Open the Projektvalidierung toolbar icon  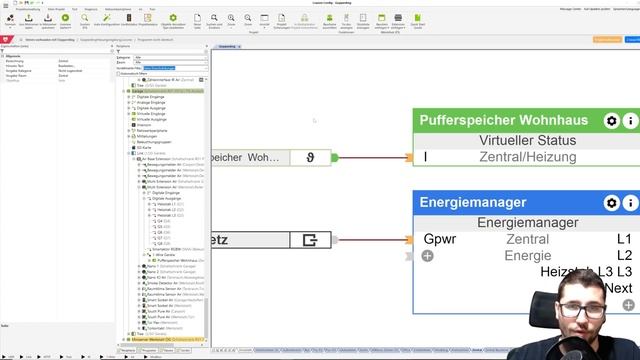click(147, 18)
